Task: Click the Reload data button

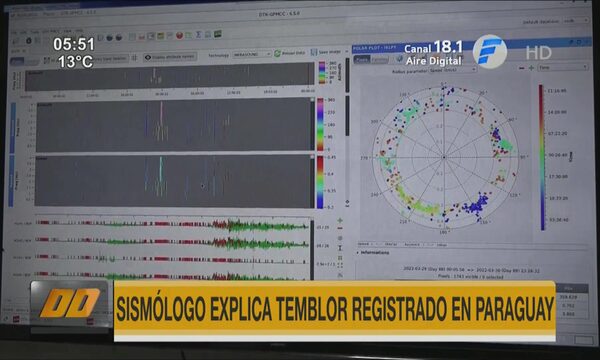Action: click(x=289, y=54)
